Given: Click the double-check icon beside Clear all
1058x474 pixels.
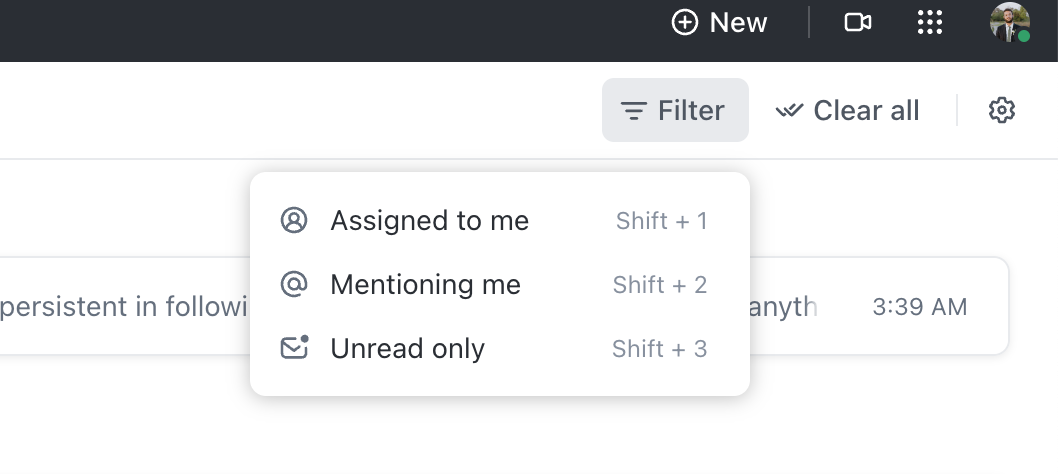Looking at the screenshot, I should coord(789,110).
